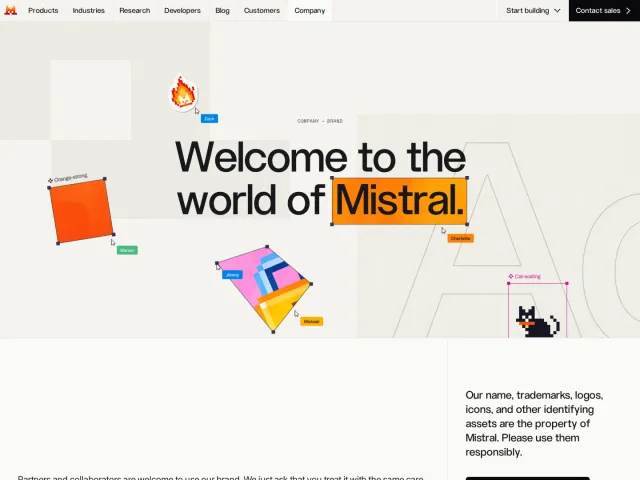Click the orange highlighted Mistral. word

(400, 201)
